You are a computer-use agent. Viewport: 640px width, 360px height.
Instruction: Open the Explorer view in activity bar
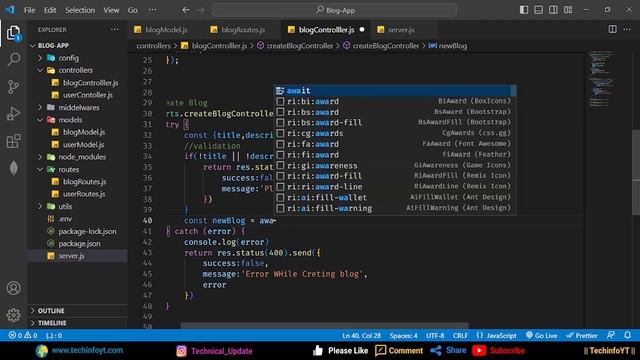13,33
